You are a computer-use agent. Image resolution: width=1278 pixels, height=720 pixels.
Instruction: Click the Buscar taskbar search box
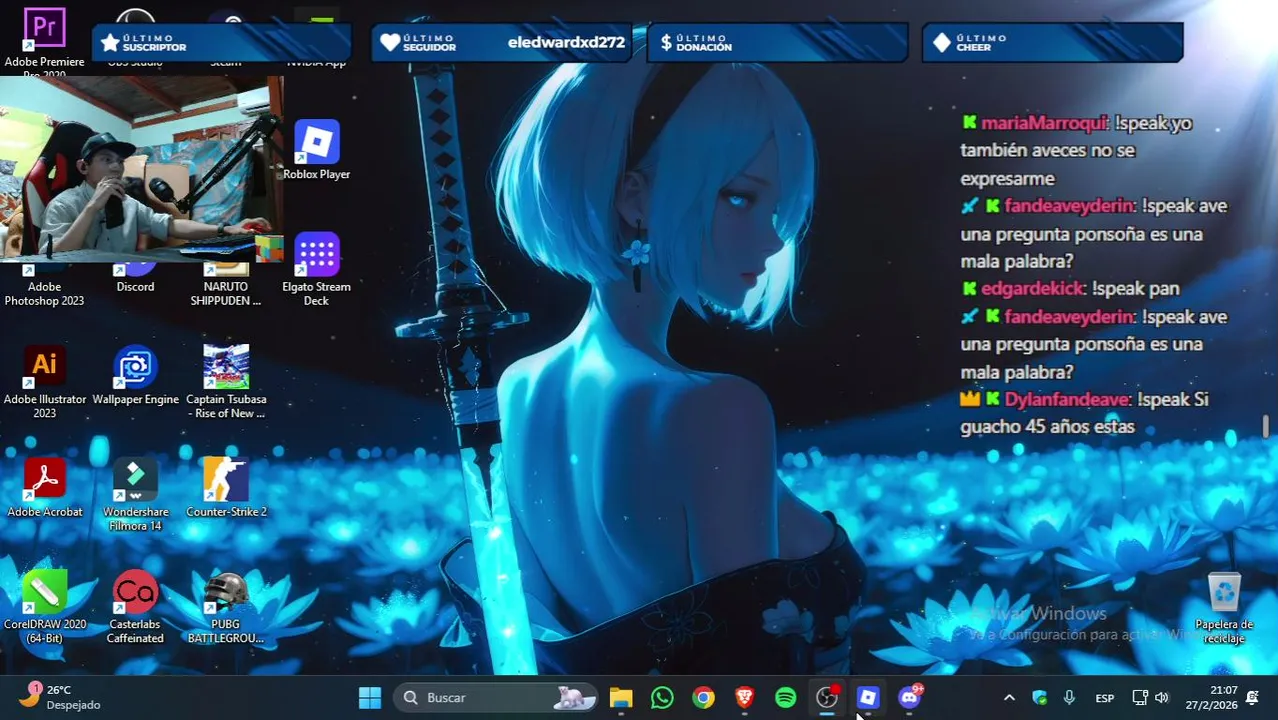pos(495,697)
